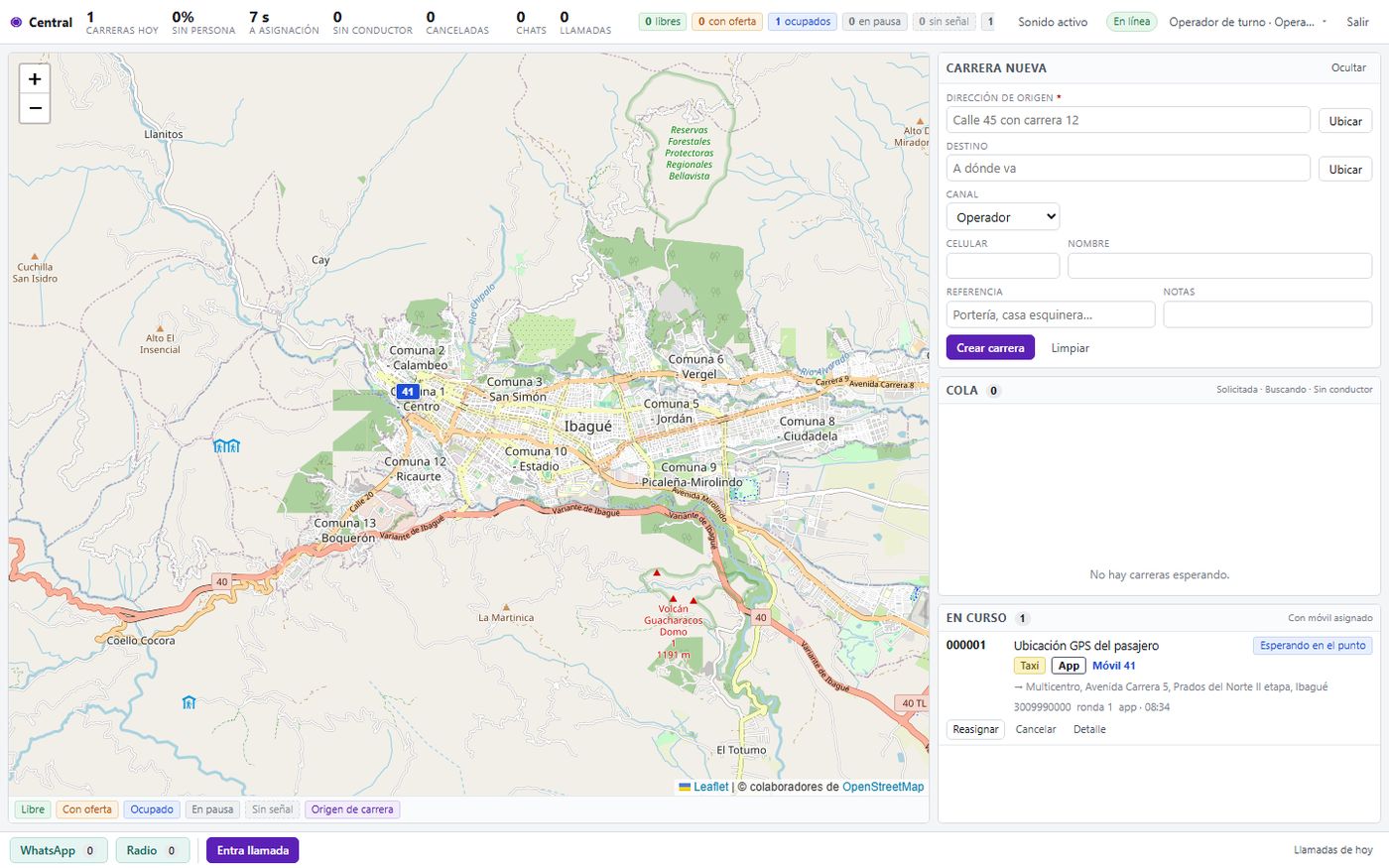Filter by '1 ocupados' status chip
The image size is (1389, 868).
click(x=803, y=22)
